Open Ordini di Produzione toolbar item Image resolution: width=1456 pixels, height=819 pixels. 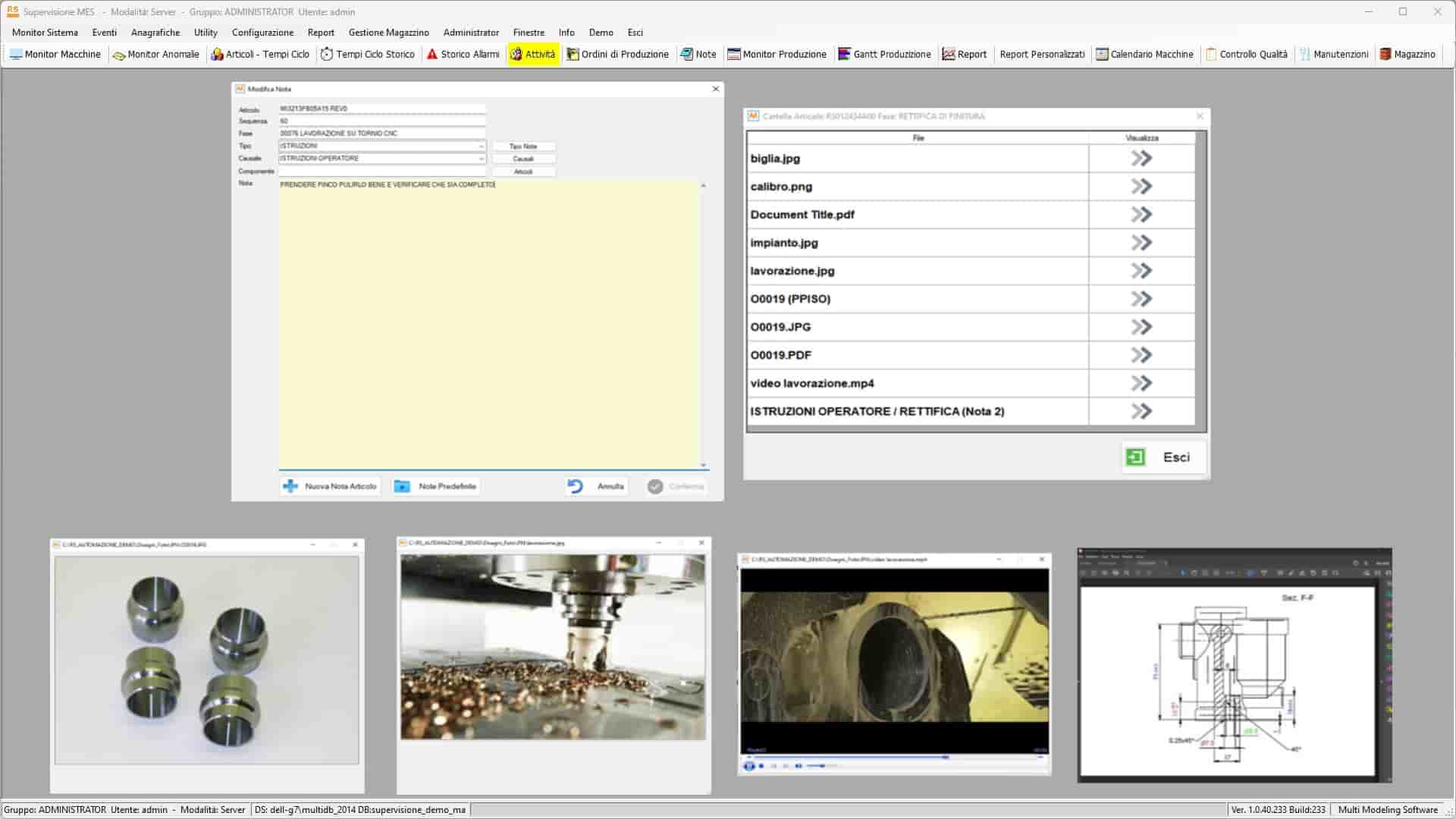coord(617,55)
